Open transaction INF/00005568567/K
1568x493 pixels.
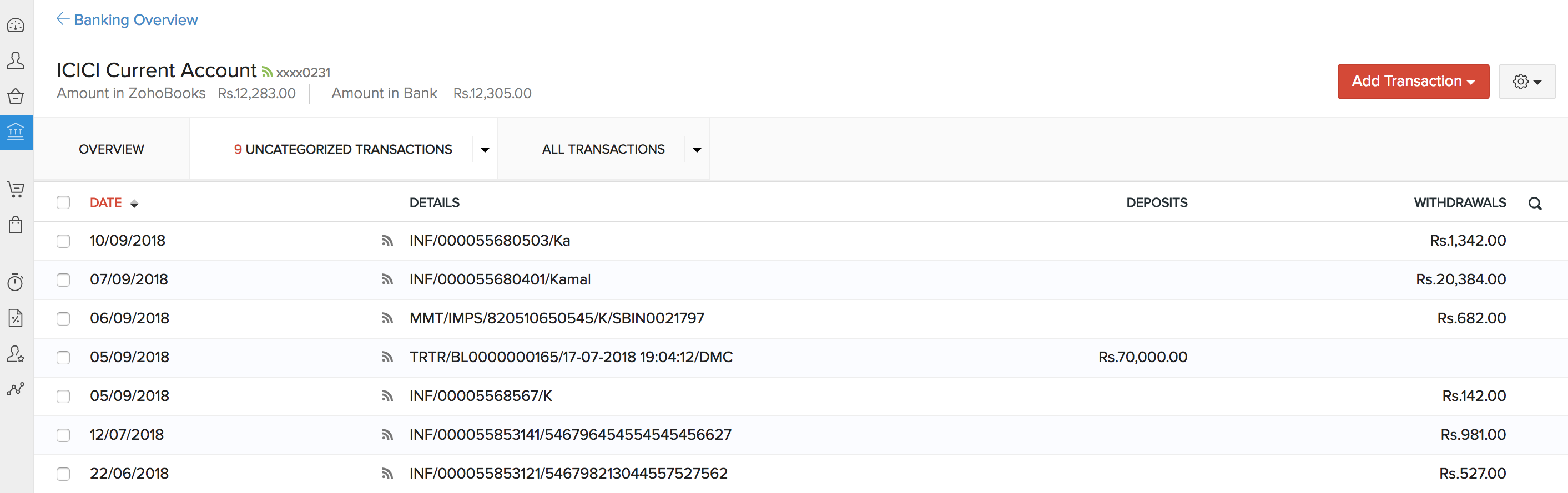pos(481,397)
